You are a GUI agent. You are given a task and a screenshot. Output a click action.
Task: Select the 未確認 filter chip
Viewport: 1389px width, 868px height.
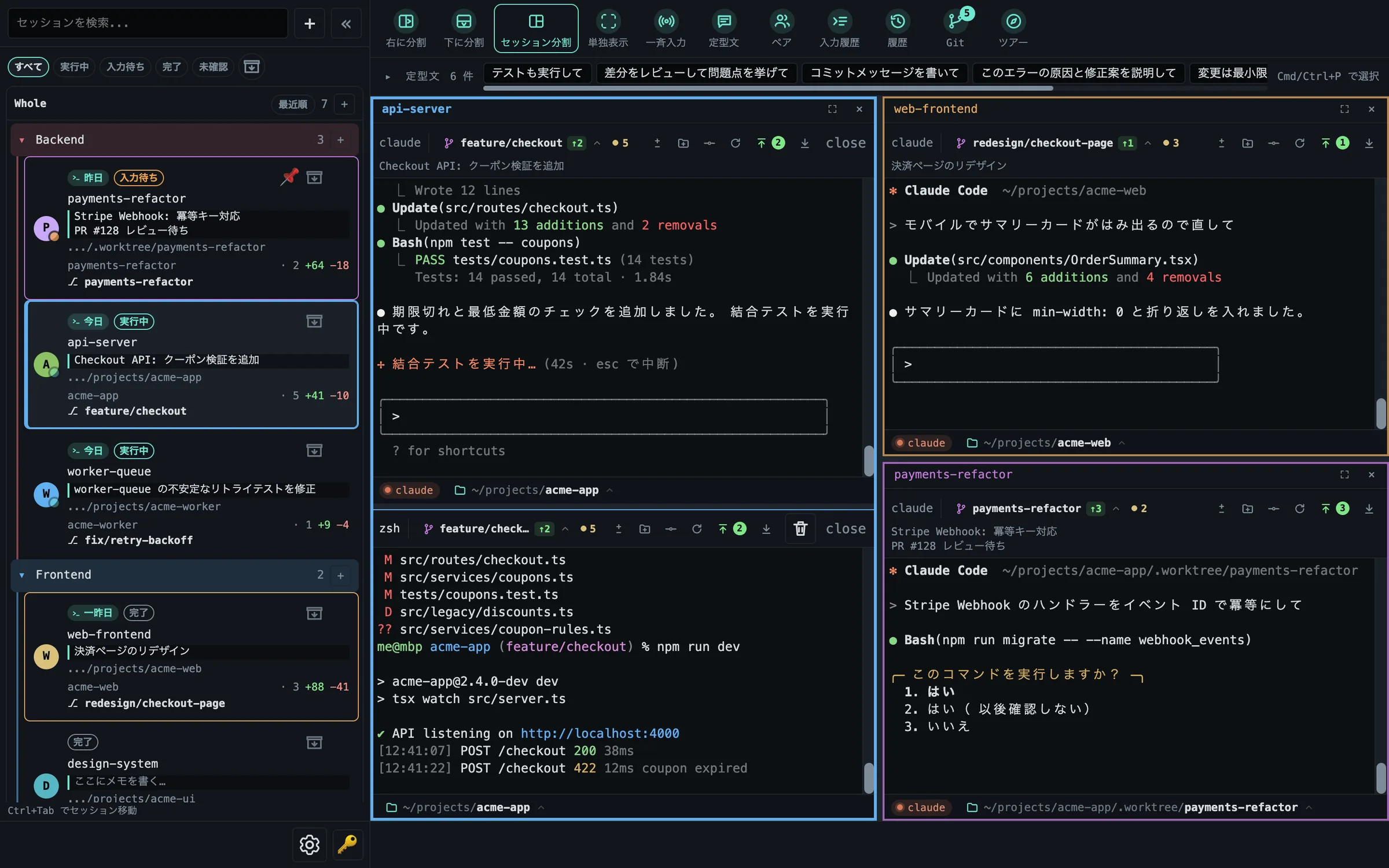[x=213, y=67]
